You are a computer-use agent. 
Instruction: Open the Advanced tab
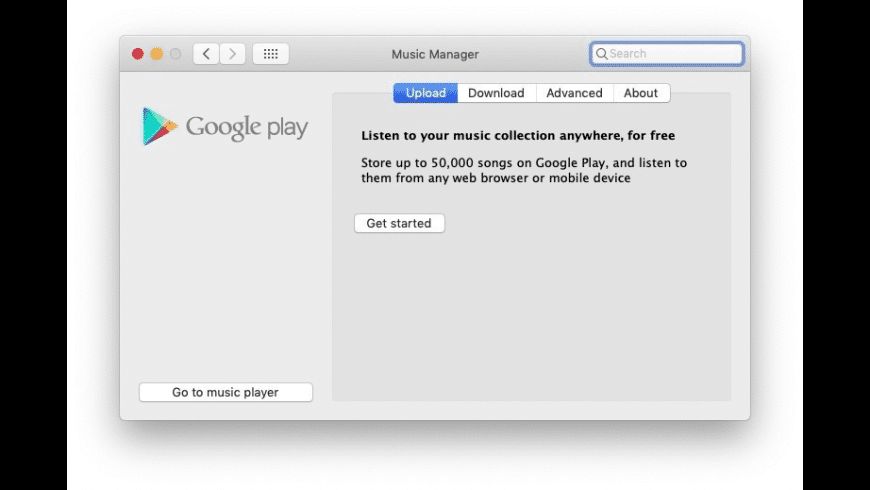point(574,93)
